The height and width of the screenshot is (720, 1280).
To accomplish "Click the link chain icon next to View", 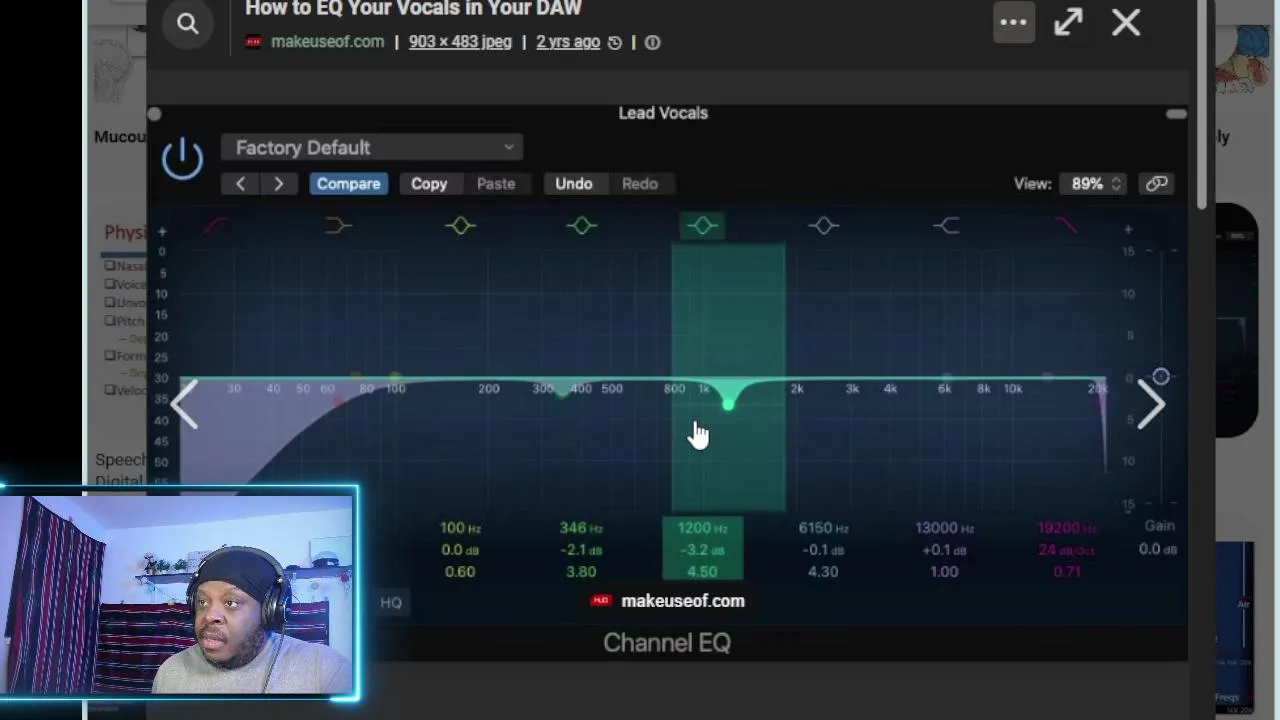I will [x=1157, y=184].
